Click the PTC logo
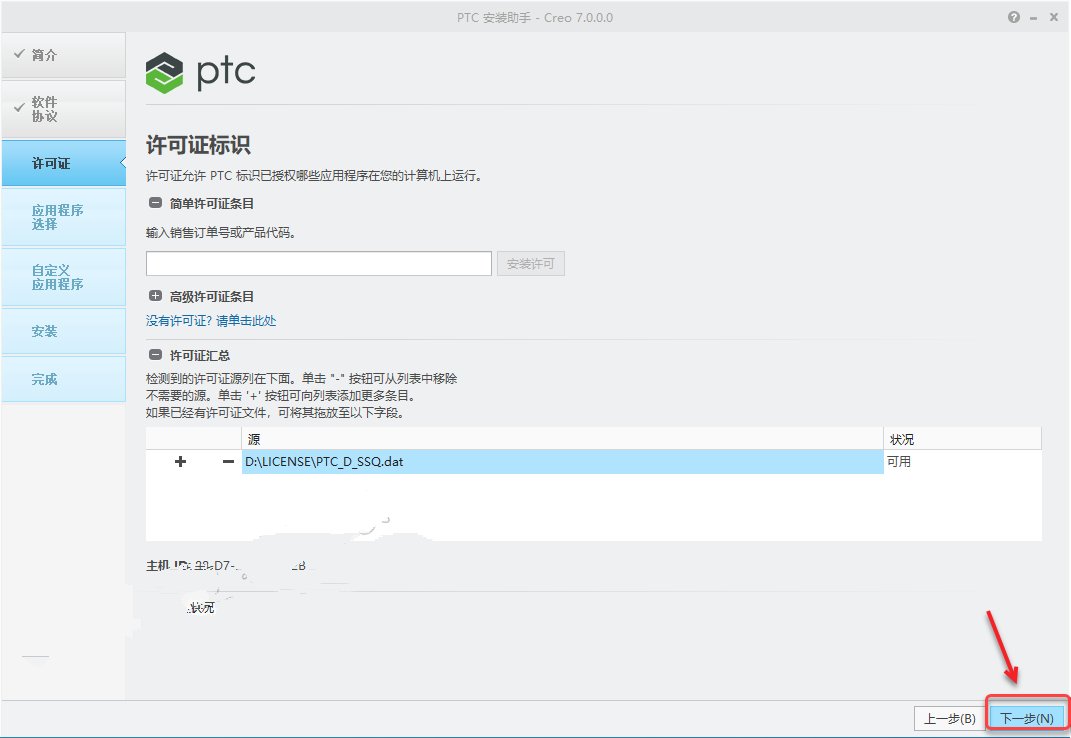 (200, 72)
